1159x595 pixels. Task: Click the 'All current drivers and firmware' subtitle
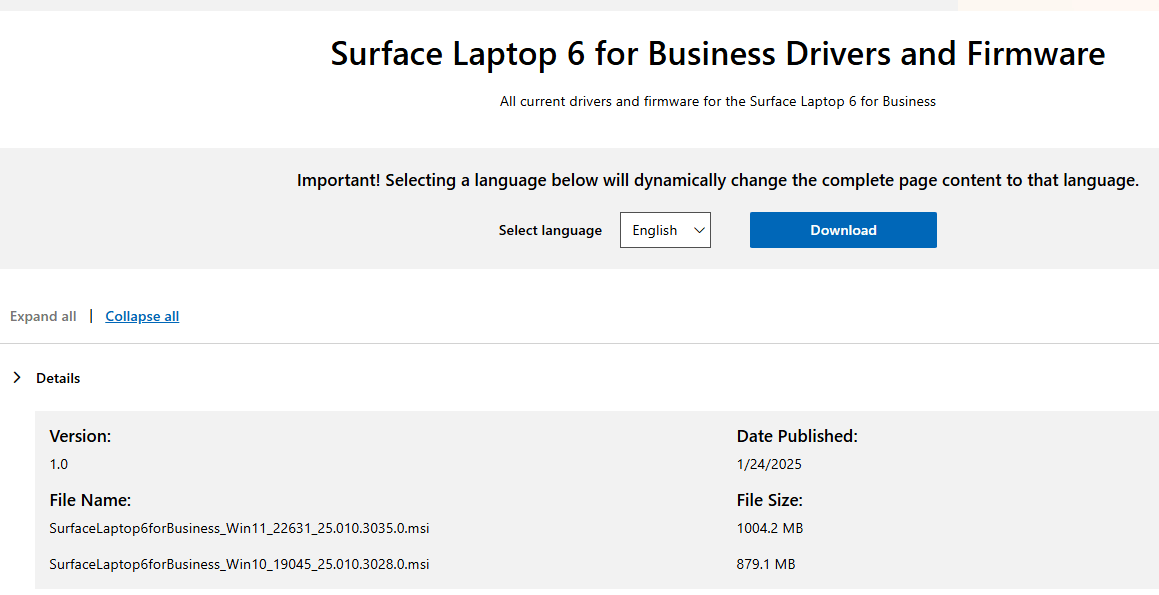coord(718,101)
